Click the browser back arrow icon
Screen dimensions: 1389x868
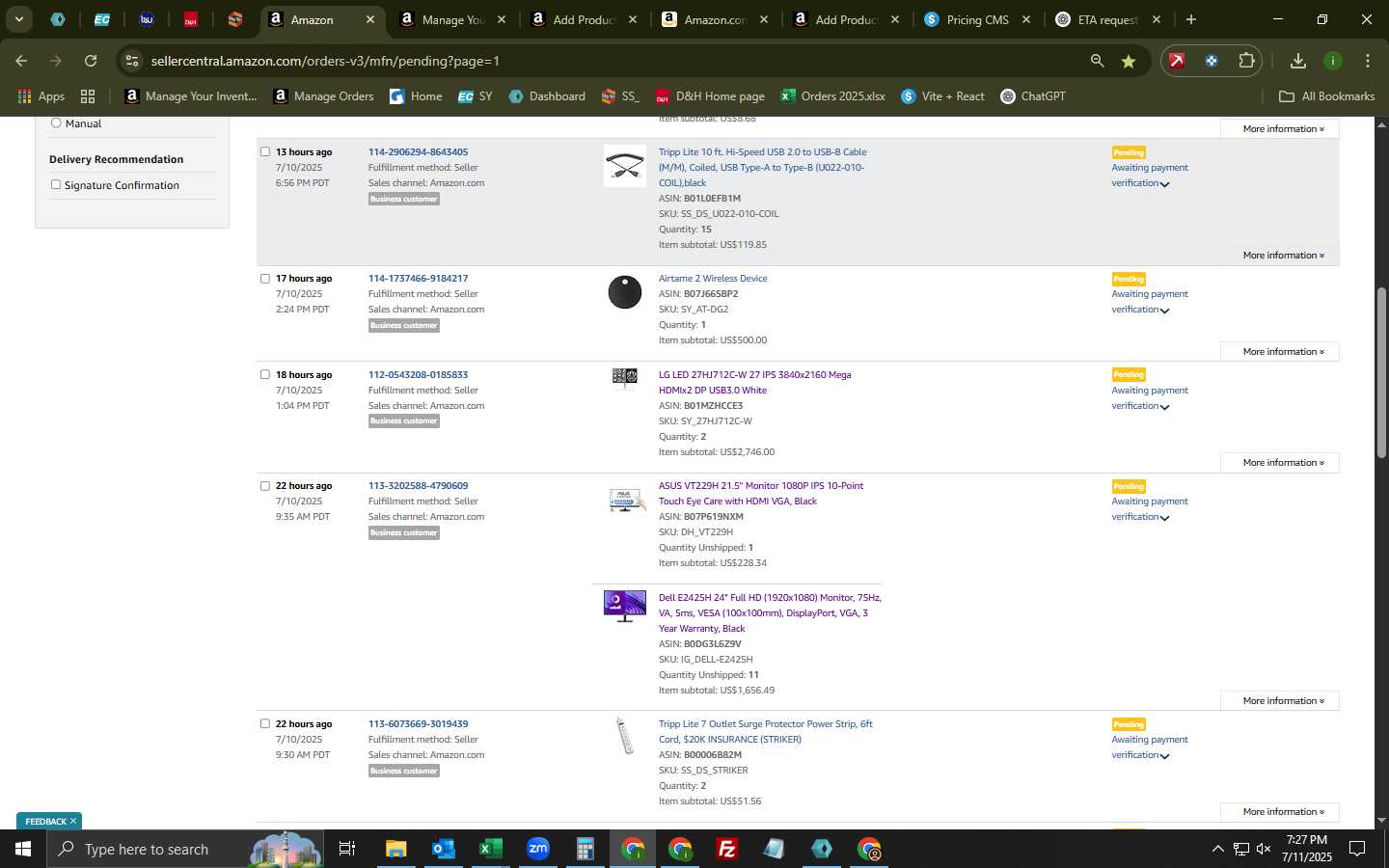point(21,61)
